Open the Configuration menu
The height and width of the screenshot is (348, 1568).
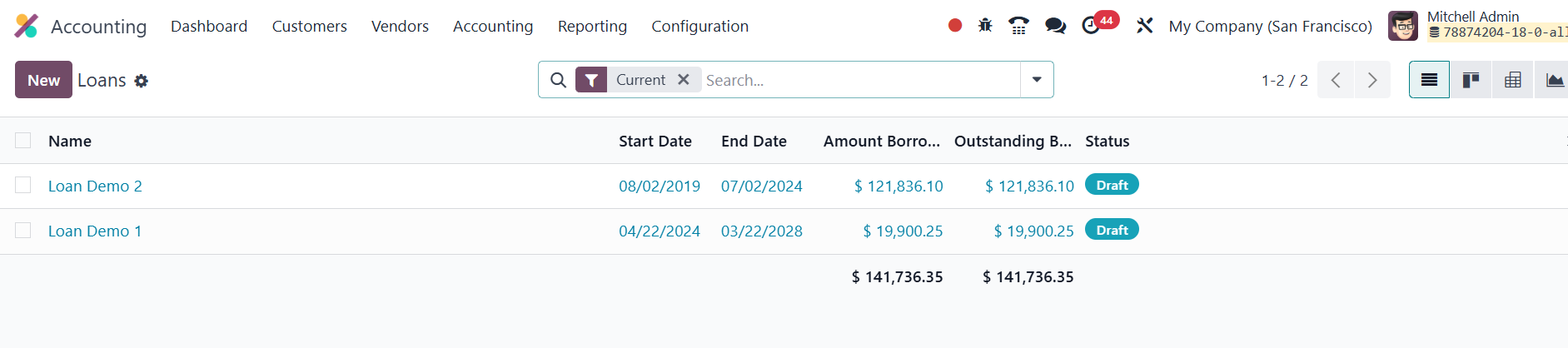[x=699, y=26]
